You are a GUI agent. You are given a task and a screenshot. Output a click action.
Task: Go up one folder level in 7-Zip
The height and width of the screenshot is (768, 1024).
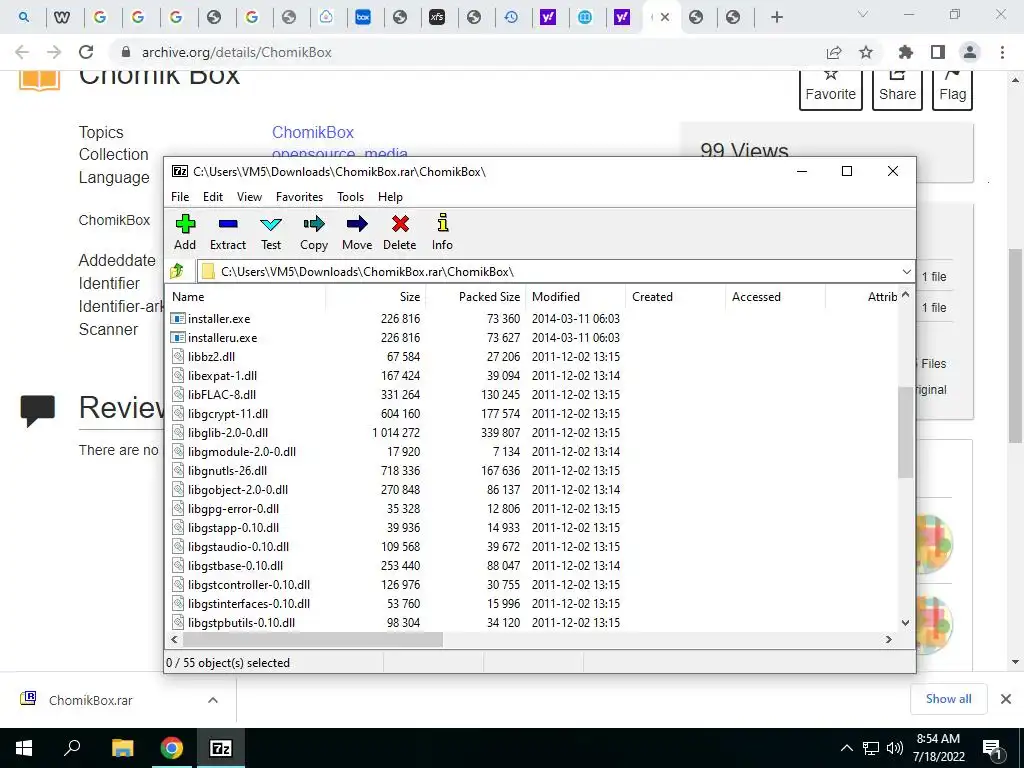point(176,271)
